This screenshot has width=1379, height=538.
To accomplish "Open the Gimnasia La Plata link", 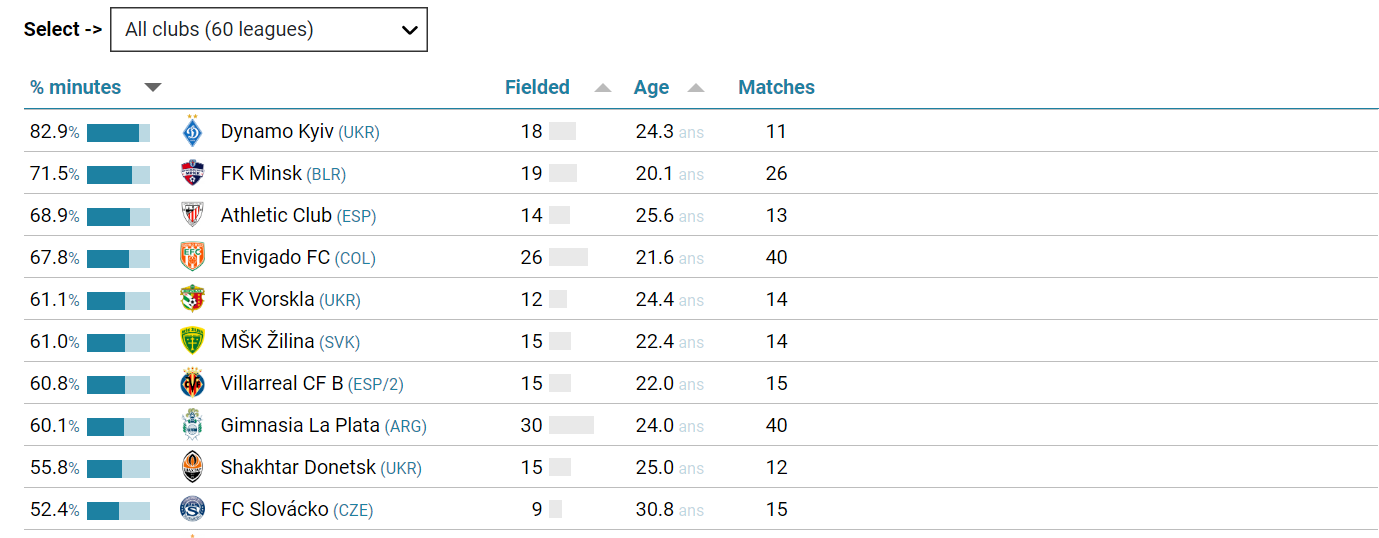I will [300, 426].
